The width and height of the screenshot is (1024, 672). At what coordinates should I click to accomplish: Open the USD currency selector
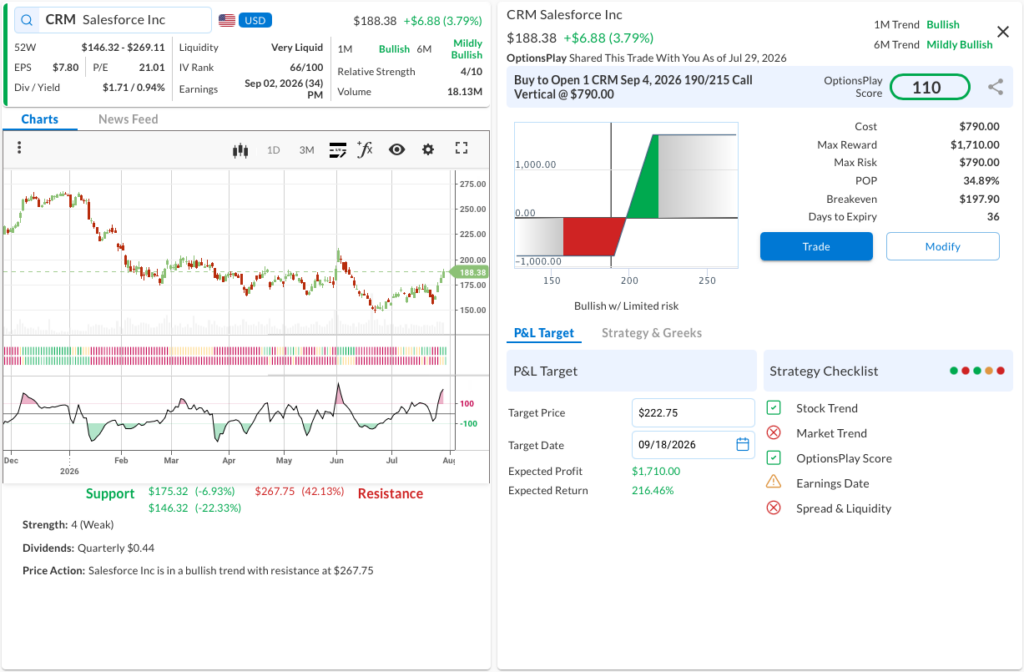(x=255, y=20)
